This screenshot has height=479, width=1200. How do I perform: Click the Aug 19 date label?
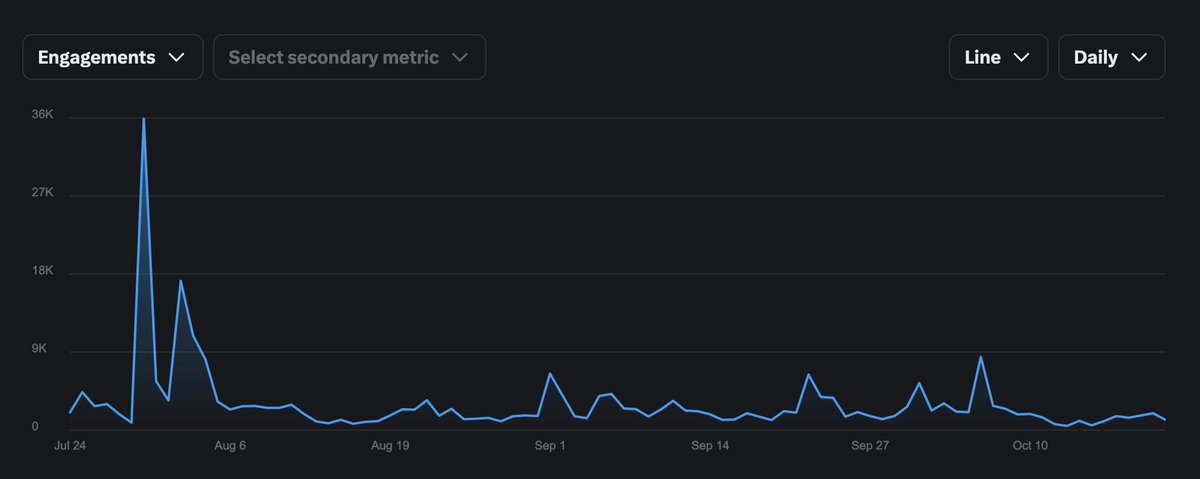pos(390,445)
